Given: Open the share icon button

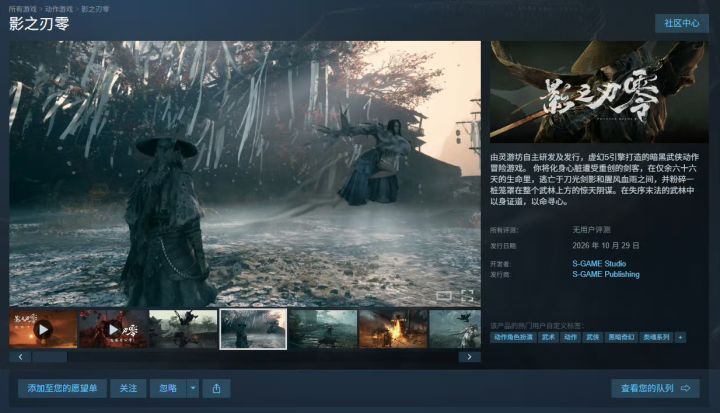Looking at the screenshot, I should [216, 389].
